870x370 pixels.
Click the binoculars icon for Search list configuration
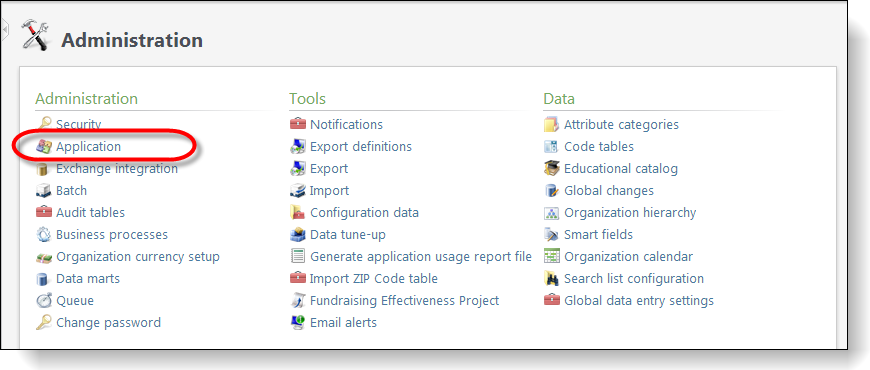pyautogui.click(x=551, y=278)
